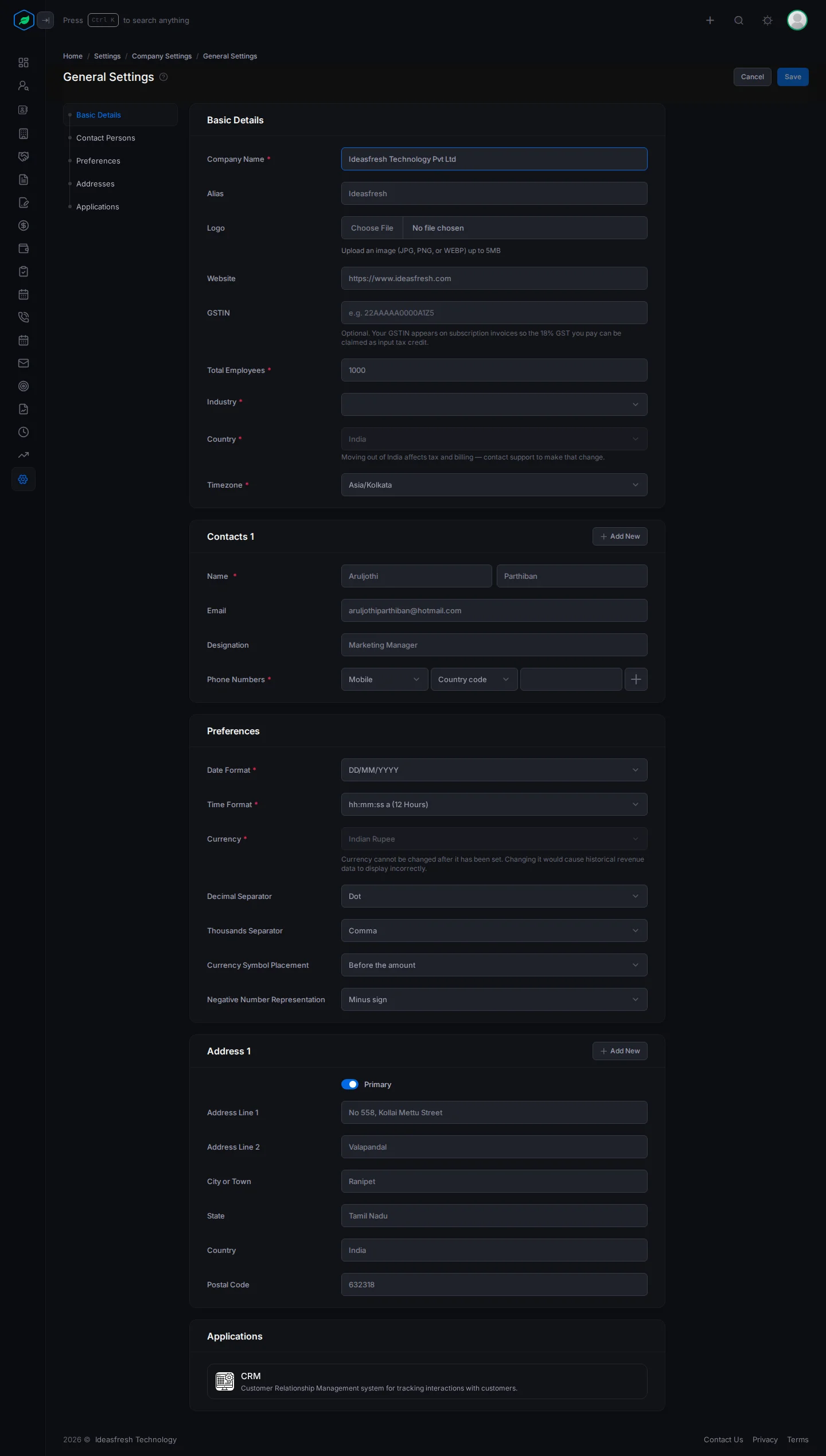Go to Company Settings breadcrumb
The image size is (826, 1456).
pos(162,56)
